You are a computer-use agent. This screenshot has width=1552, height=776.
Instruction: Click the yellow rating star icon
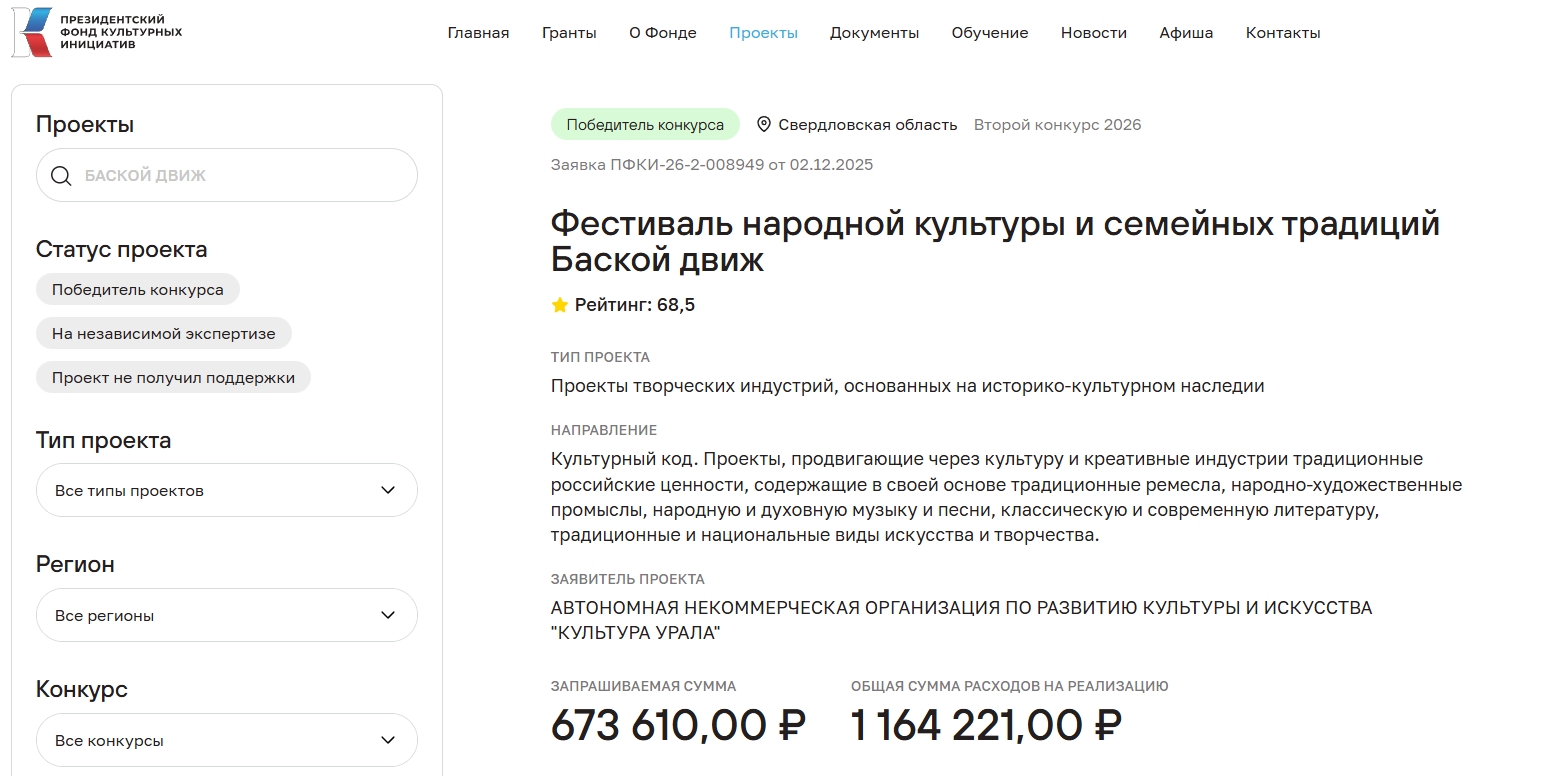coord(560,305)
